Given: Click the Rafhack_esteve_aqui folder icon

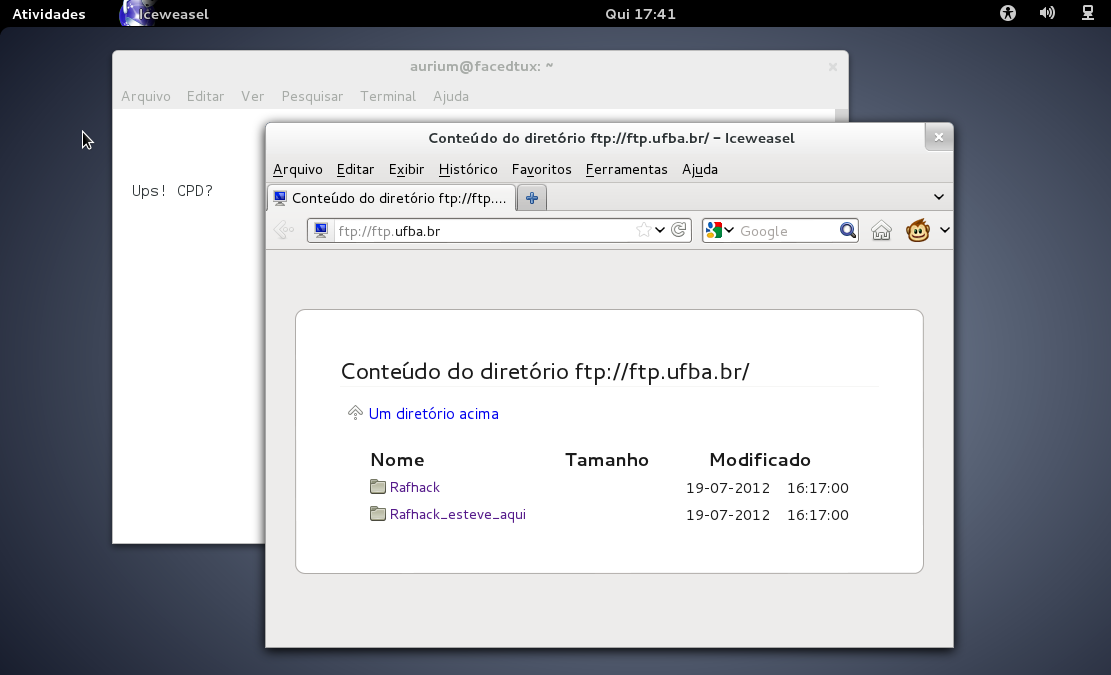Looking at the screenshot, I should coord(378,514).
